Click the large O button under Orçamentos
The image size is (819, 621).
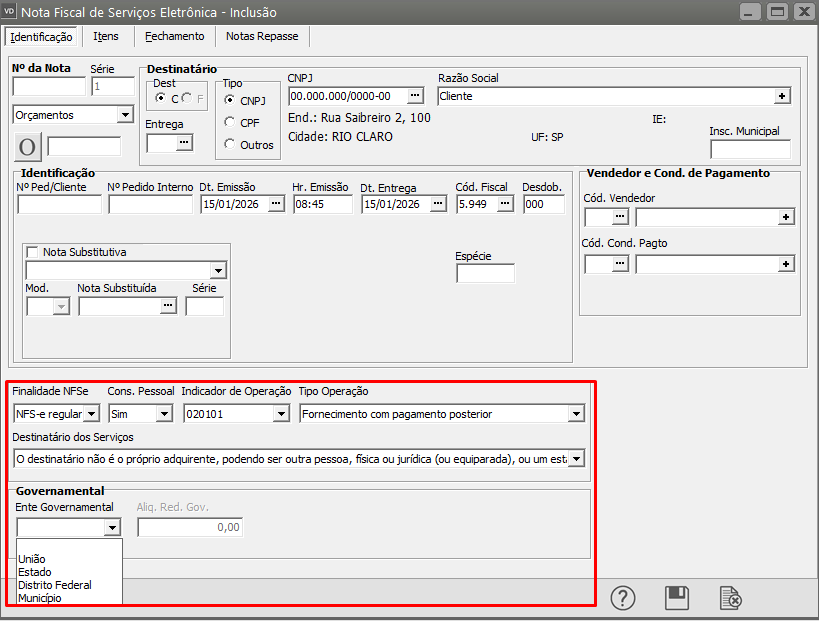[x=28, y=147]
